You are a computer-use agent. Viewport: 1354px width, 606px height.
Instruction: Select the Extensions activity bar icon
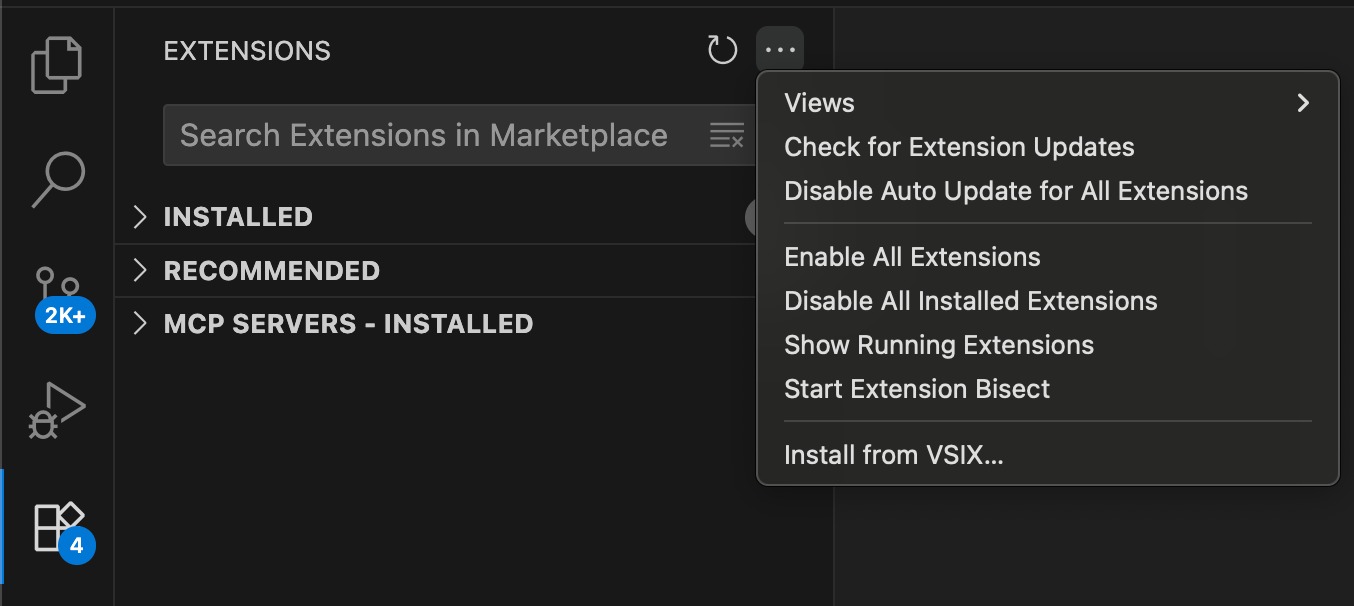coord(58,527)
